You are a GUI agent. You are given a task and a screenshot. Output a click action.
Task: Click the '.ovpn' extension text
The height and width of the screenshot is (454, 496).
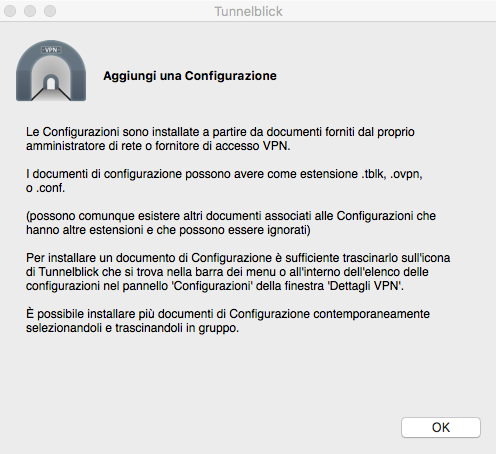(x=406, y=174)
